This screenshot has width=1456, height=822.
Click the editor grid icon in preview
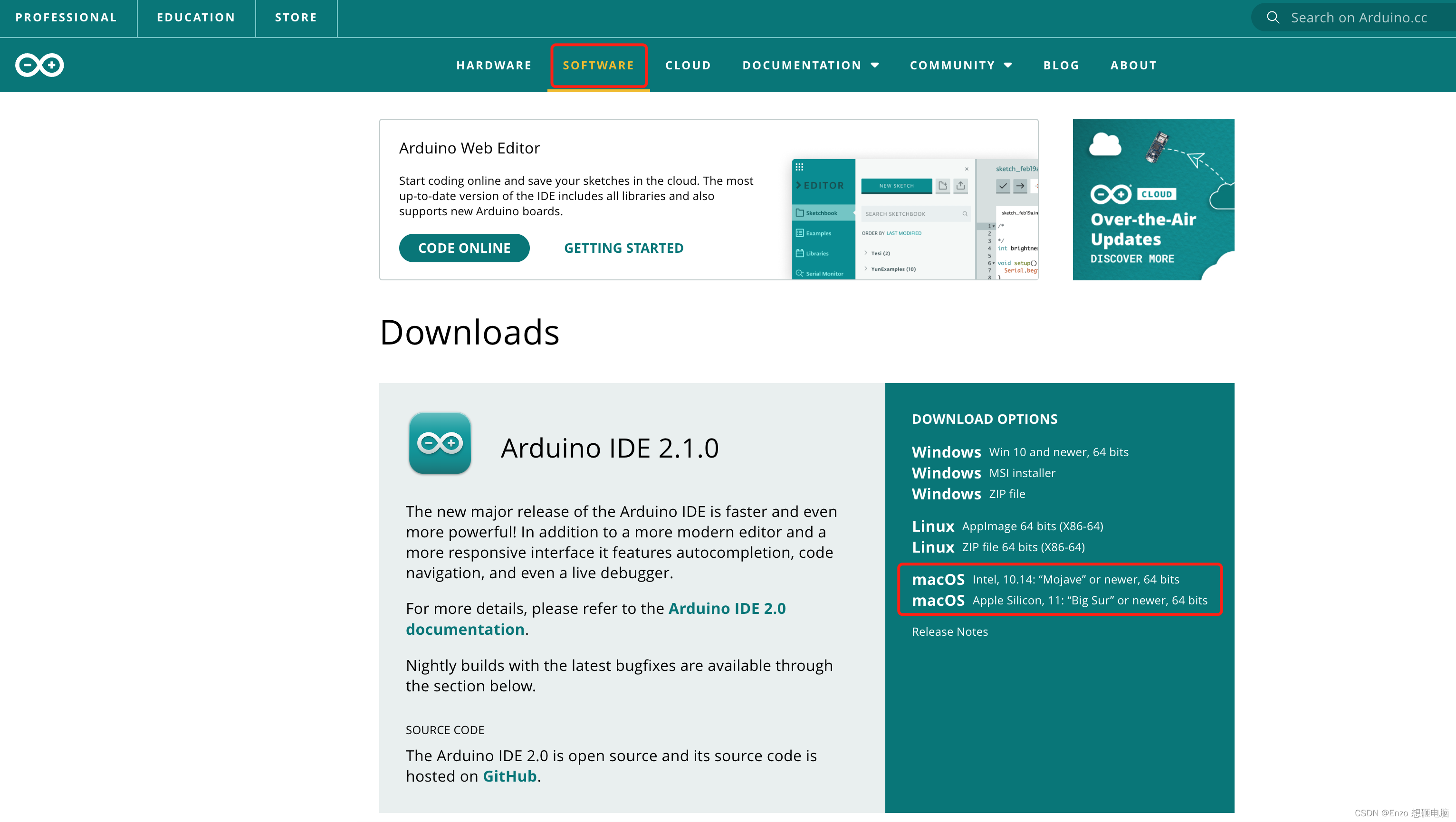799,167
